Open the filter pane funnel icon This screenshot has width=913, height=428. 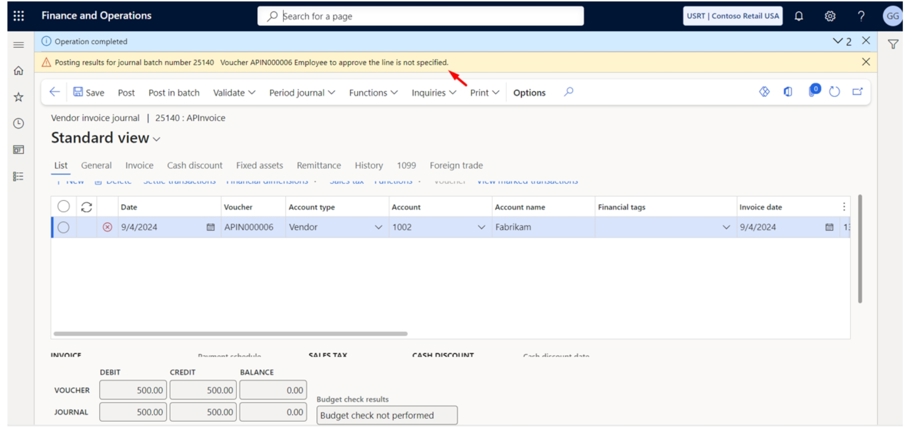click(893, 44)
